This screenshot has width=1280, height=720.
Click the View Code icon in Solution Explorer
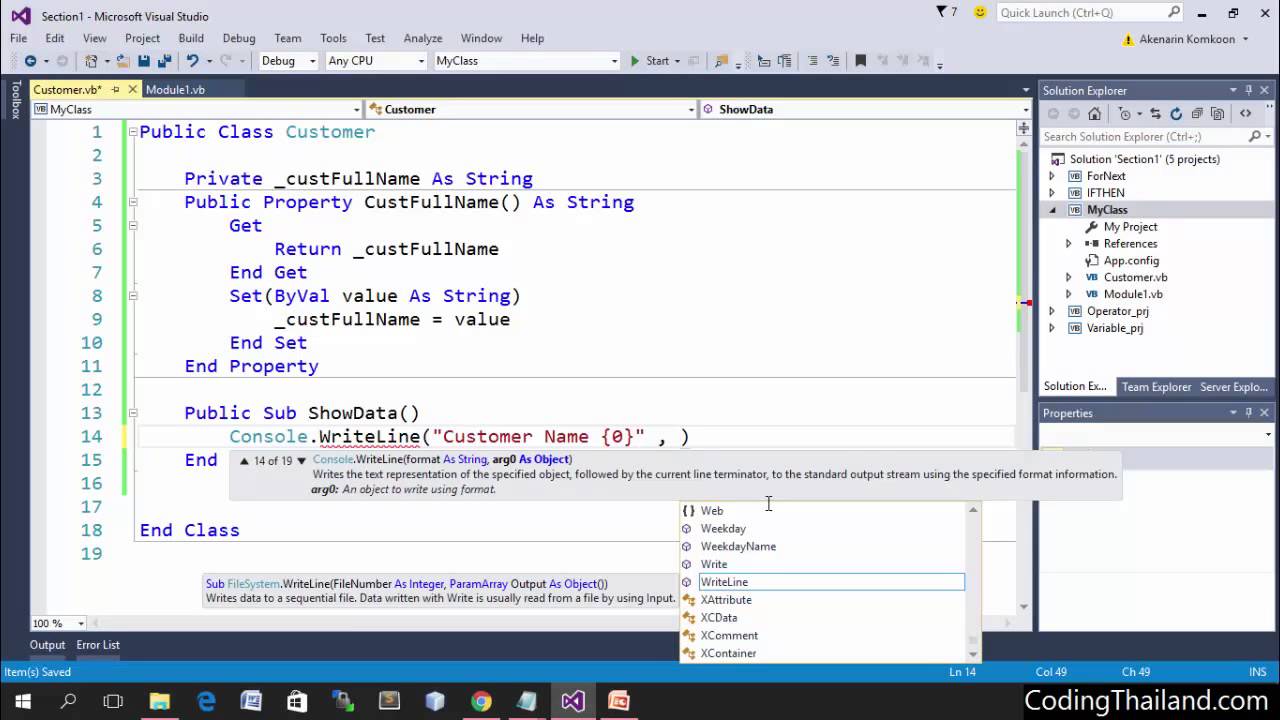click(x=1246, y=114)
